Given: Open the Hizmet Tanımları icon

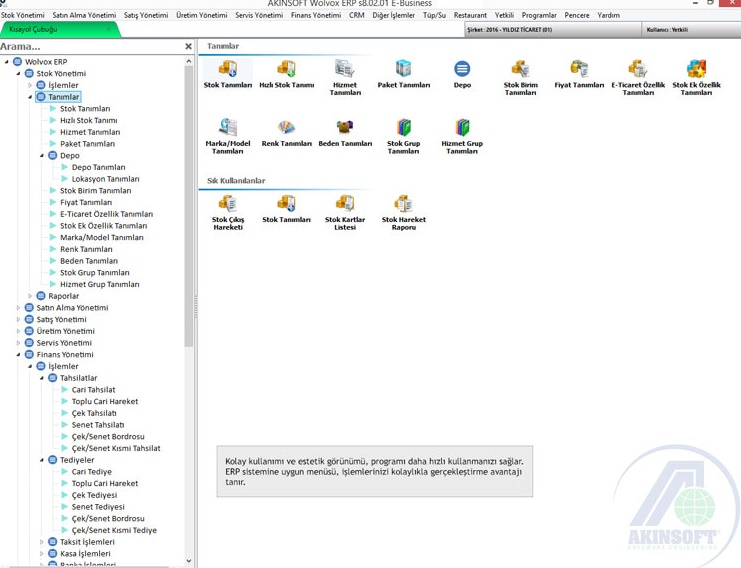Looking at the screenshot, I should [345, 78].
